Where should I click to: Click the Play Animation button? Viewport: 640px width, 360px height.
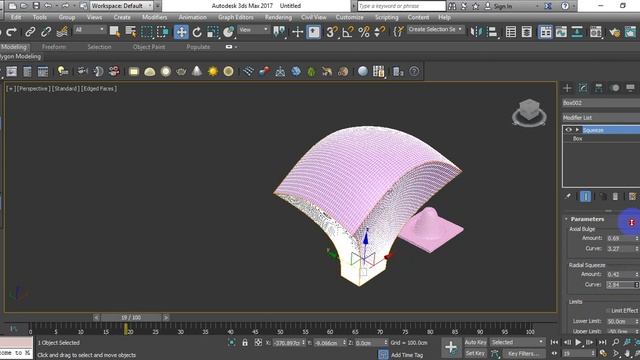[x=578, y=342]
